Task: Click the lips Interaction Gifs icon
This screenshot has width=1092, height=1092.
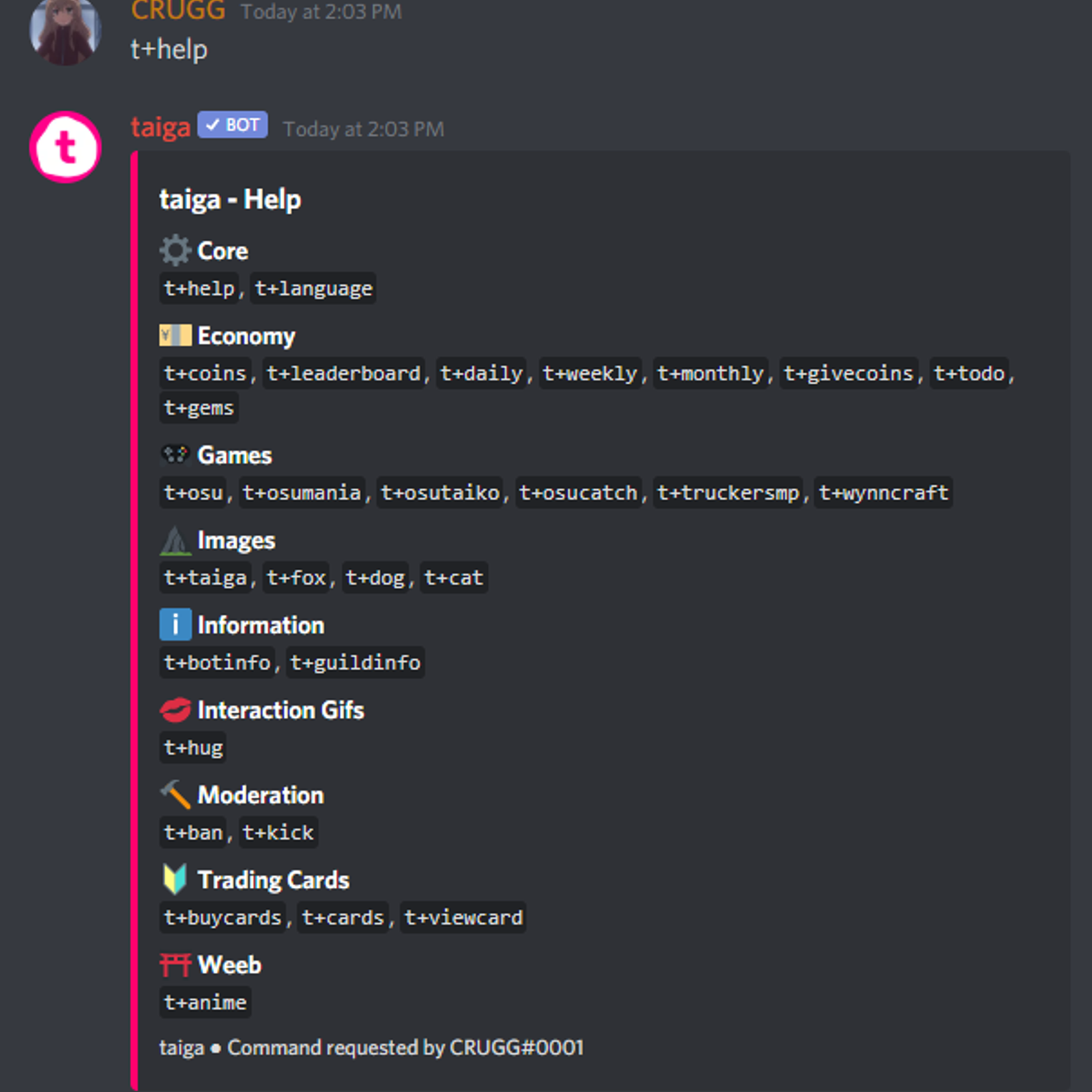Action: click(175, 710)
